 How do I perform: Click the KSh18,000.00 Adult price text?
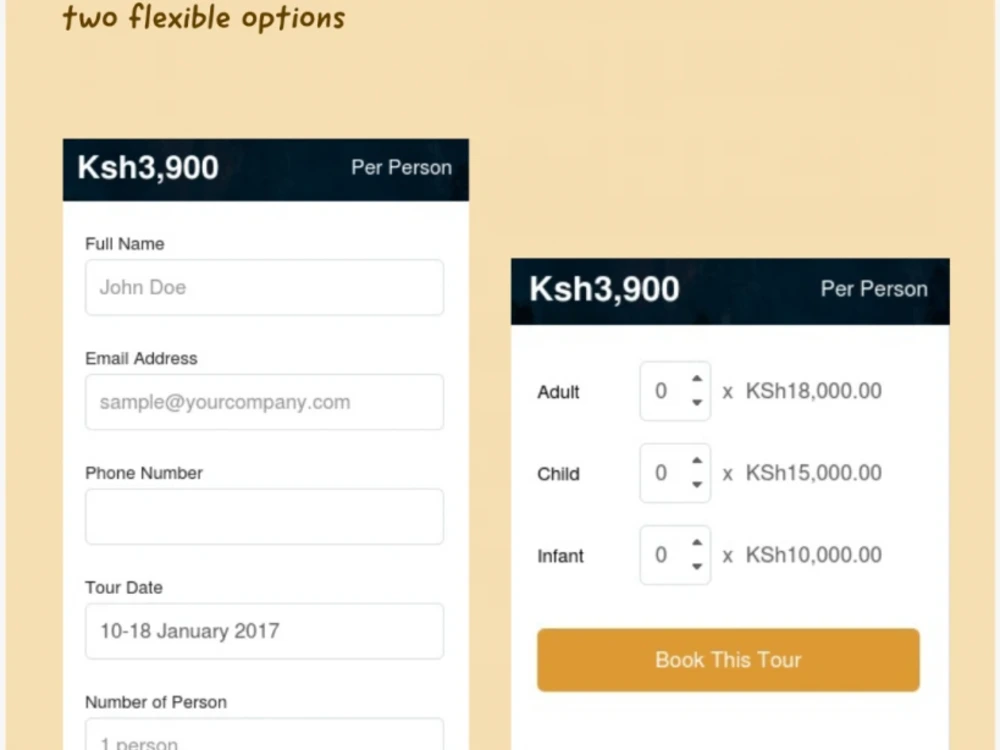click(813, 392)
